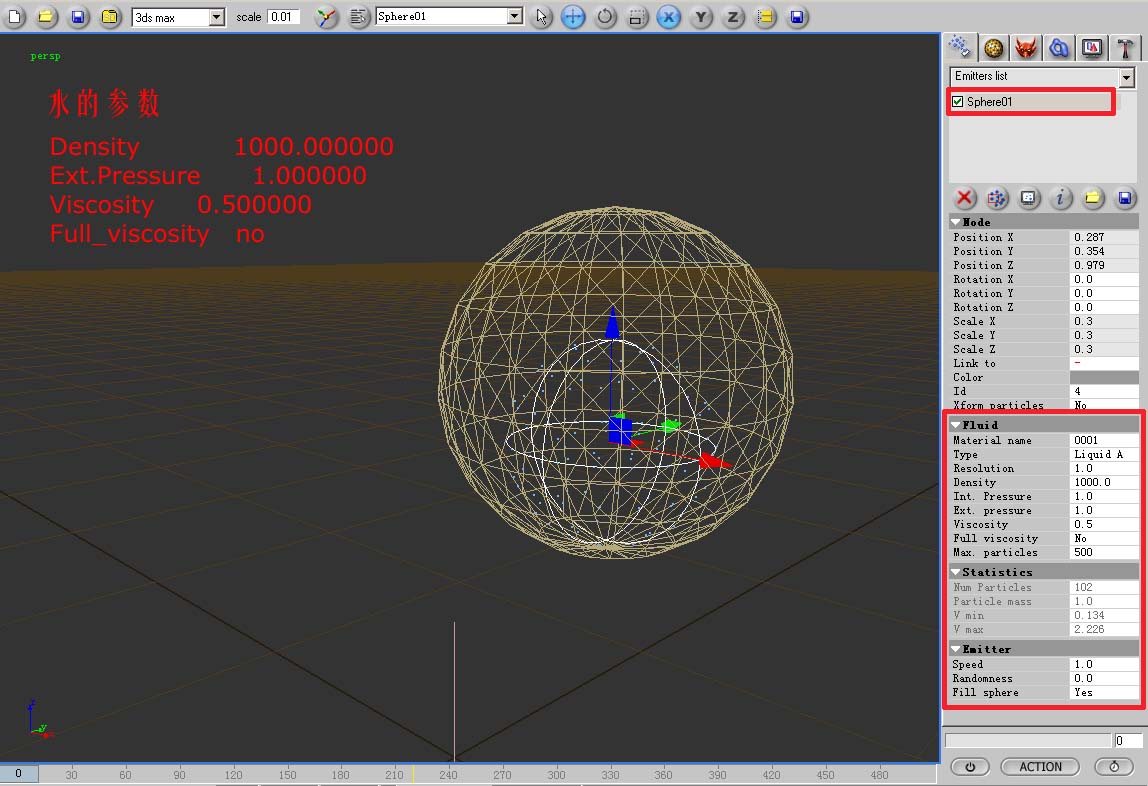Click the emitter Speed value 1.0

coord(1104,664)
